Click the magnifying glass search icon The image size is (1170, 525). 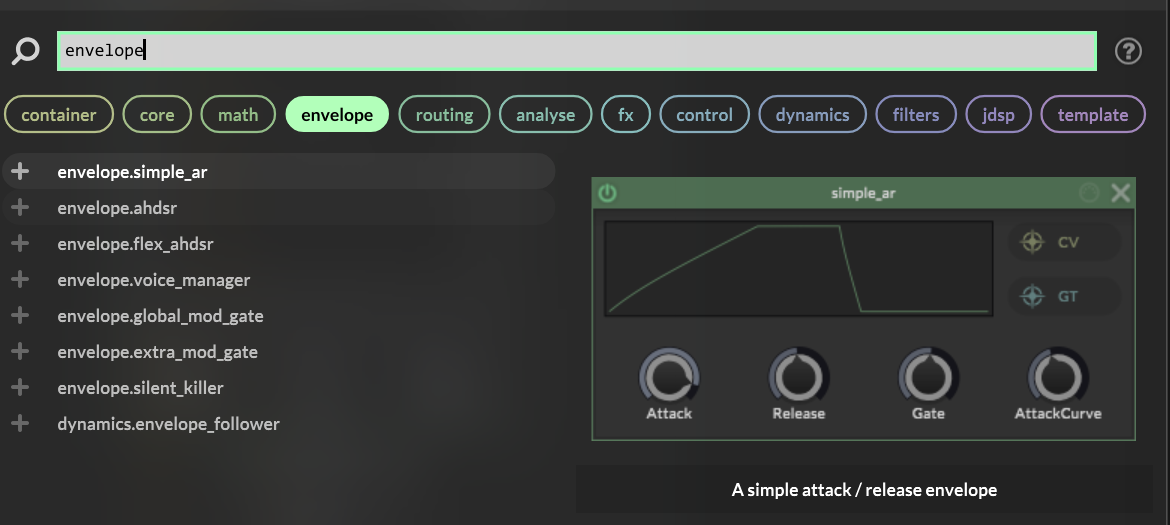tap(25, 51)
